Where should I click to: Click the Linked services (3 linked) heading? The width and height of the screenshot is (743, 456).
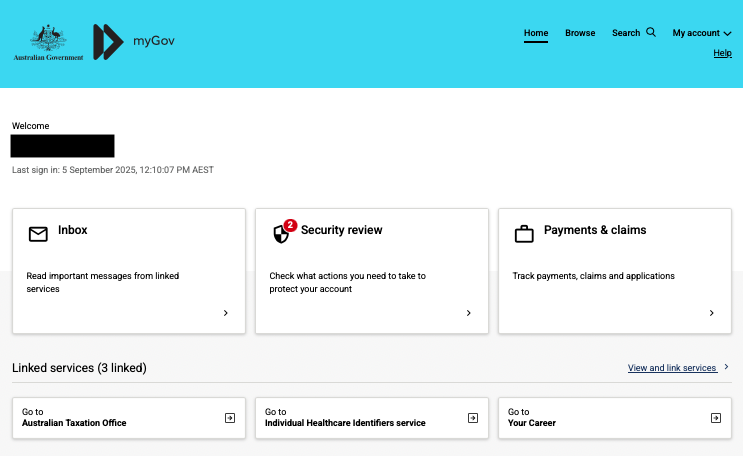click(79, 368)
